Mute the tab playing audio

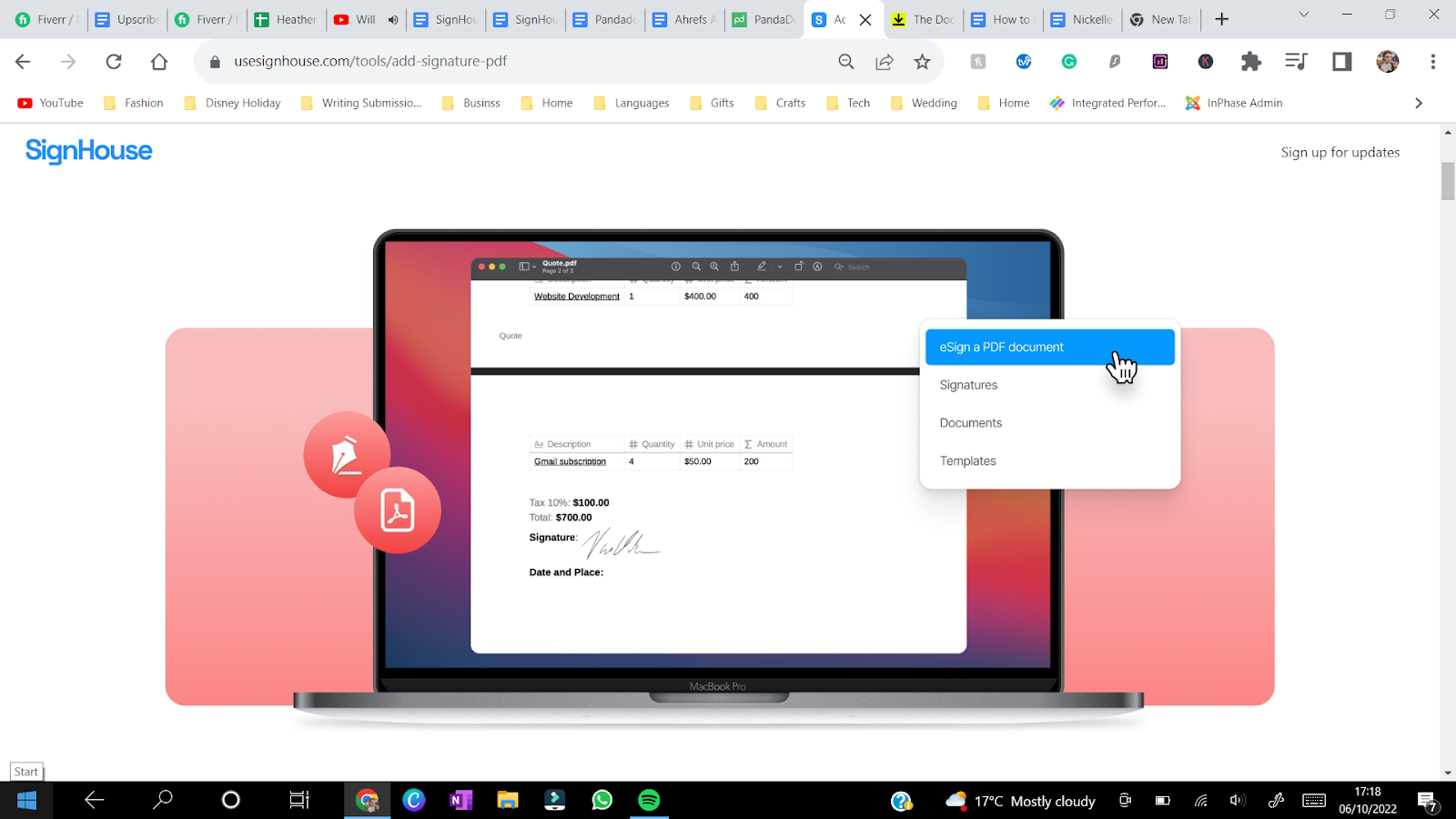[x=391, y=19]
